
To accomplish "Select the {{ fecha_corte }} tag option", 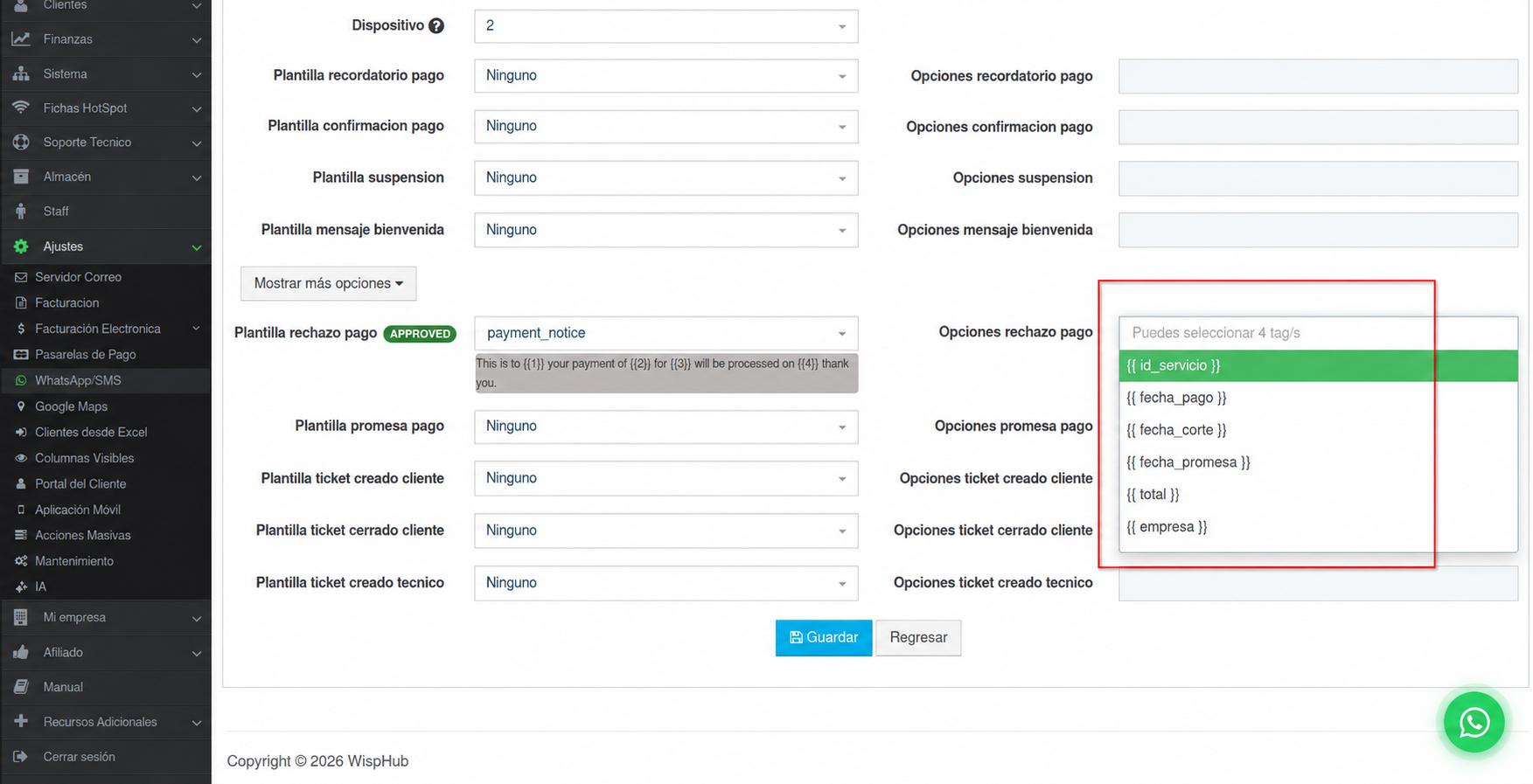I will tap(1318, 430).
